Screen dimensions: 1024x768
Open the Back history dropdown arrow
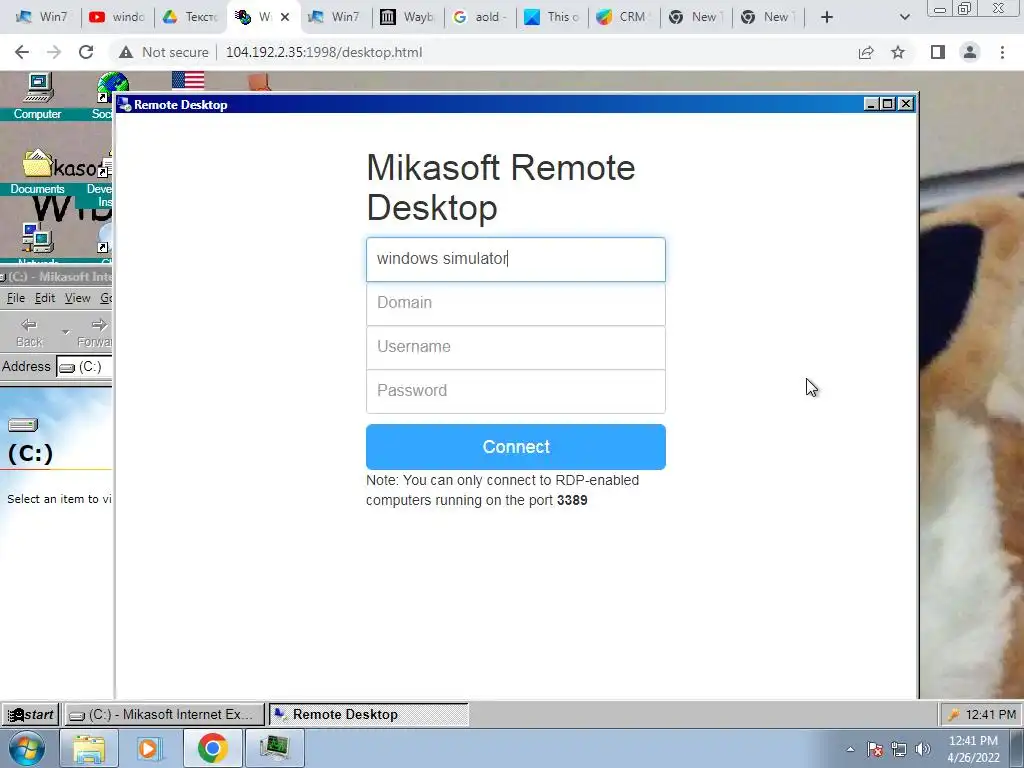[x=65, y=332]
